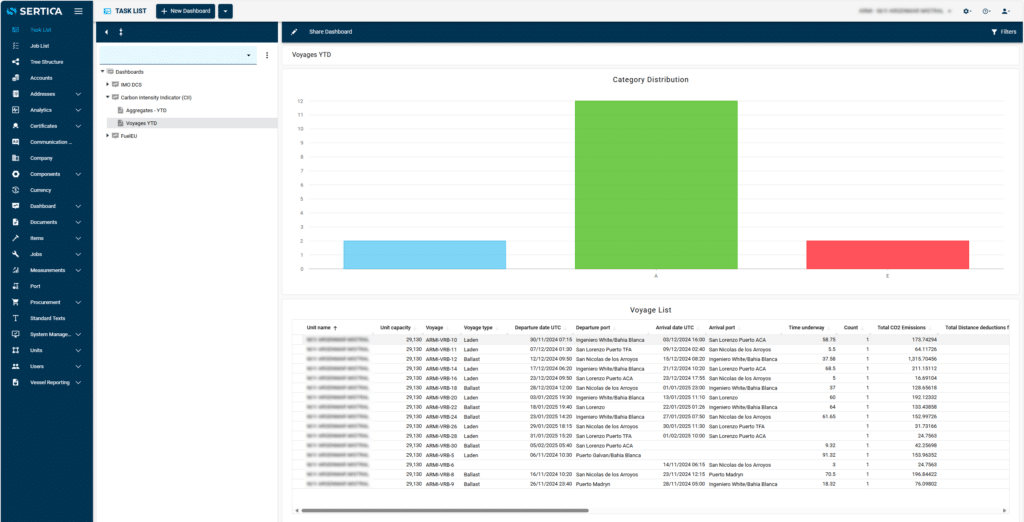Click the Documents sidebar icon

(x=16, y=222)
